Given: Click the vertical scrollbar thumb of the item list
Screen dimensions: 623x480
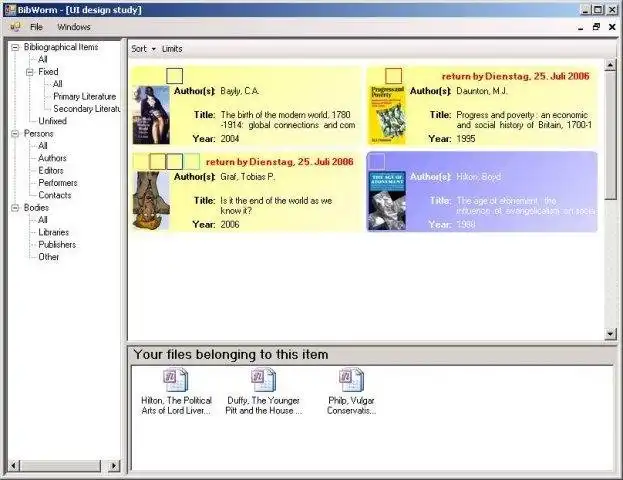Looking at the screenshot, I should click(610, 135).
